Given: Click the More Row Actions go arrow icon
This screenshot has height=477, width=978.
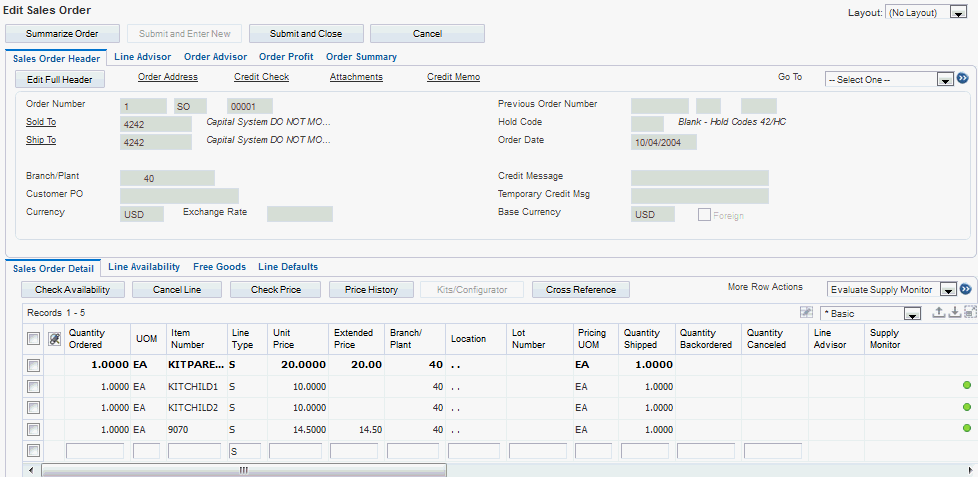Looking at the screenshot, I should [x=965, y=289].
